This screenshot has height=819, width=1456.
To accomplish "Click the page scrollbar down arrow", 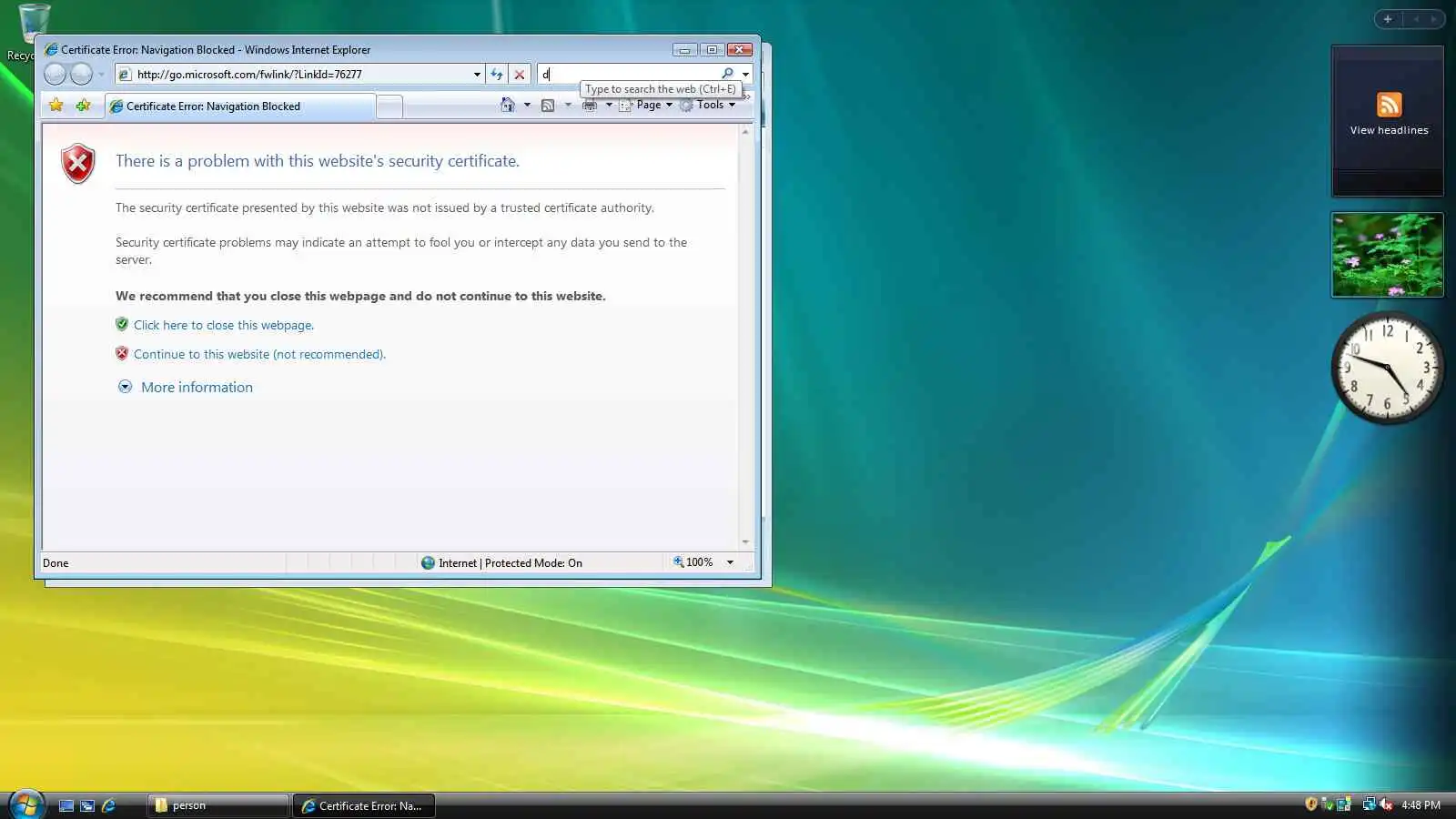I will [x=745, y=541].
